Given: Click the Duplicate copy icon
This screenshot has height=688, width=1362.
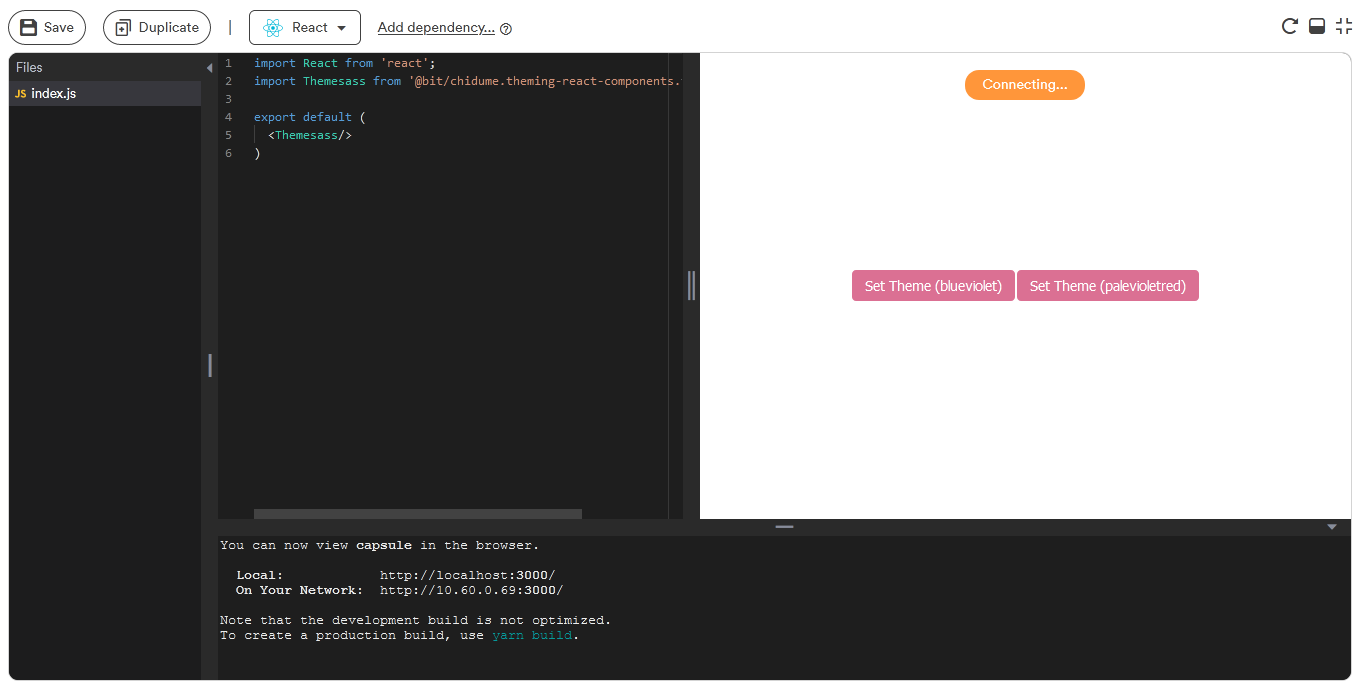Looking at the screenshot, I should tap(125, 27).
